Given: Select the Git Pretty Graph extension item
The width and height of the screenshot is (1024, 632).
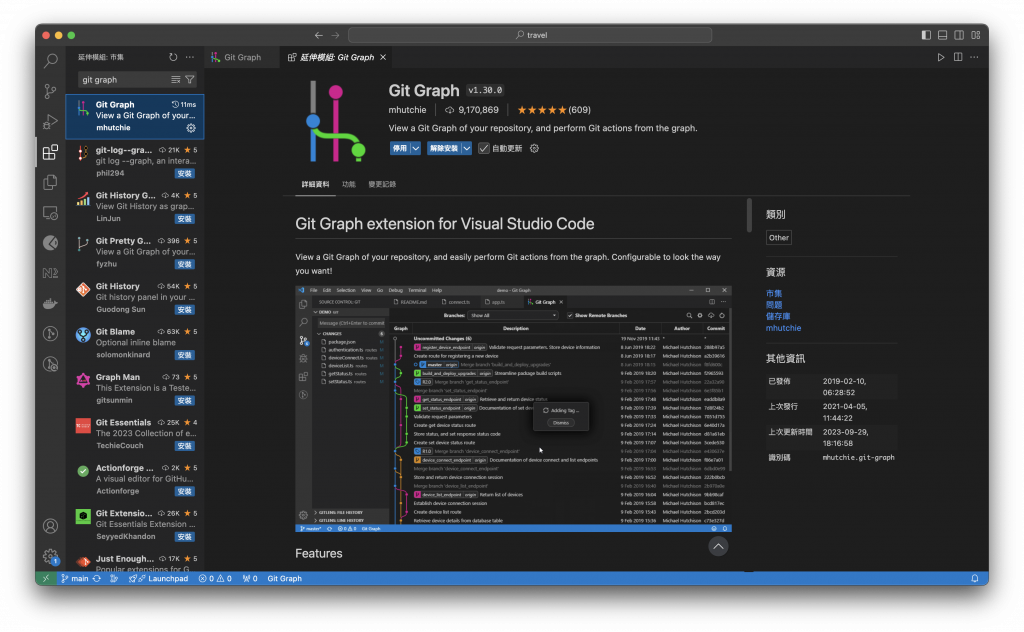Looking at the screenshot, I should [135, 253].
